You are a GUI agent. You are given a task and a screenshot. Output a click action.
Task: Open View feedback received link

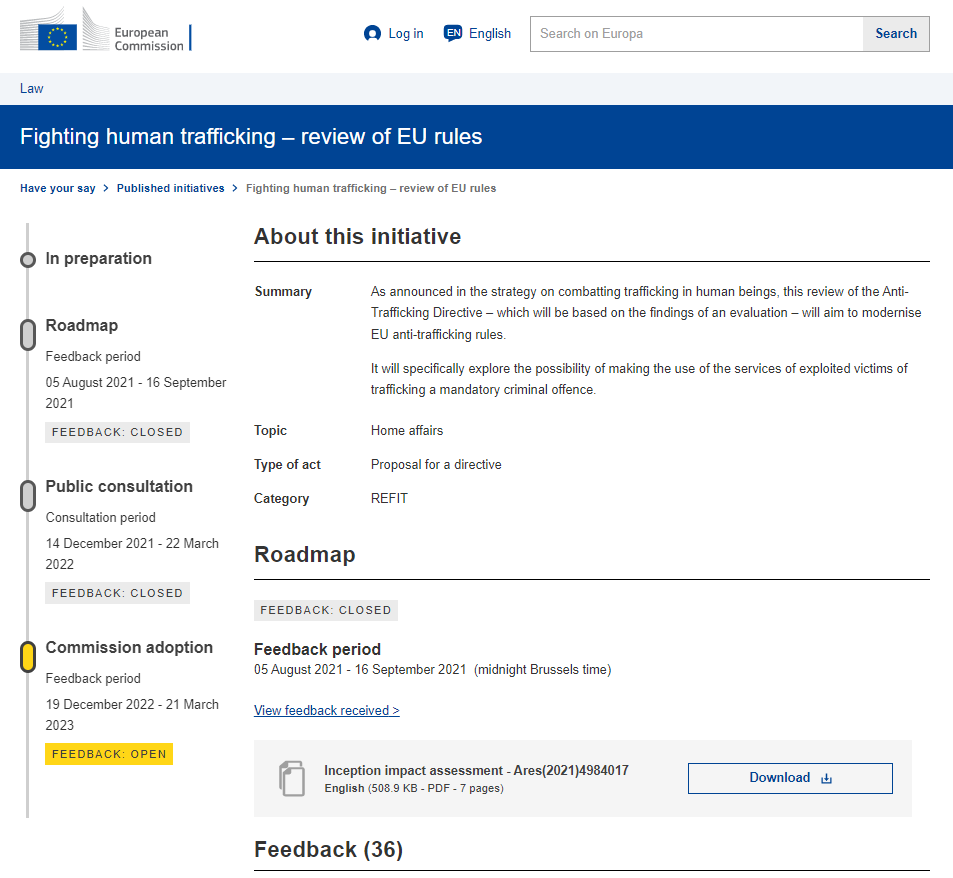pyautogui.click(x=326, y=710)
